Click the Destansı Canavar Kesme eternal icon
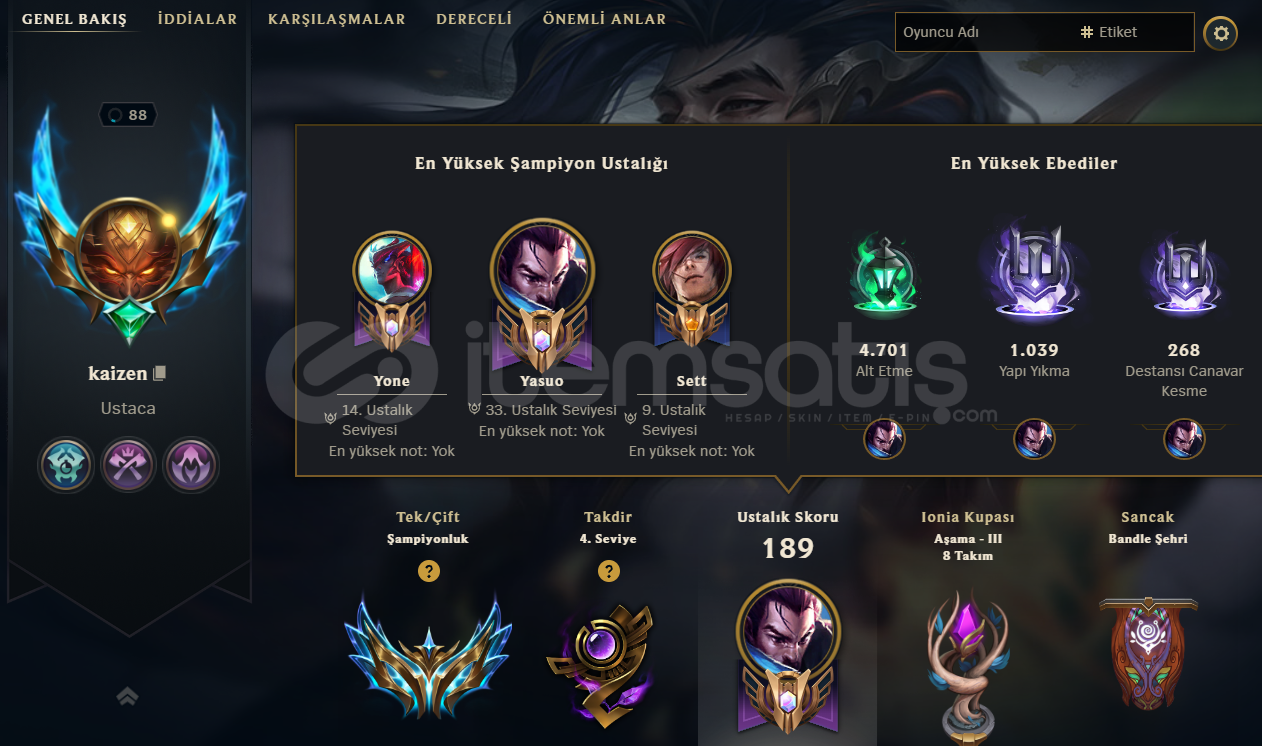 pos(1184,274)
